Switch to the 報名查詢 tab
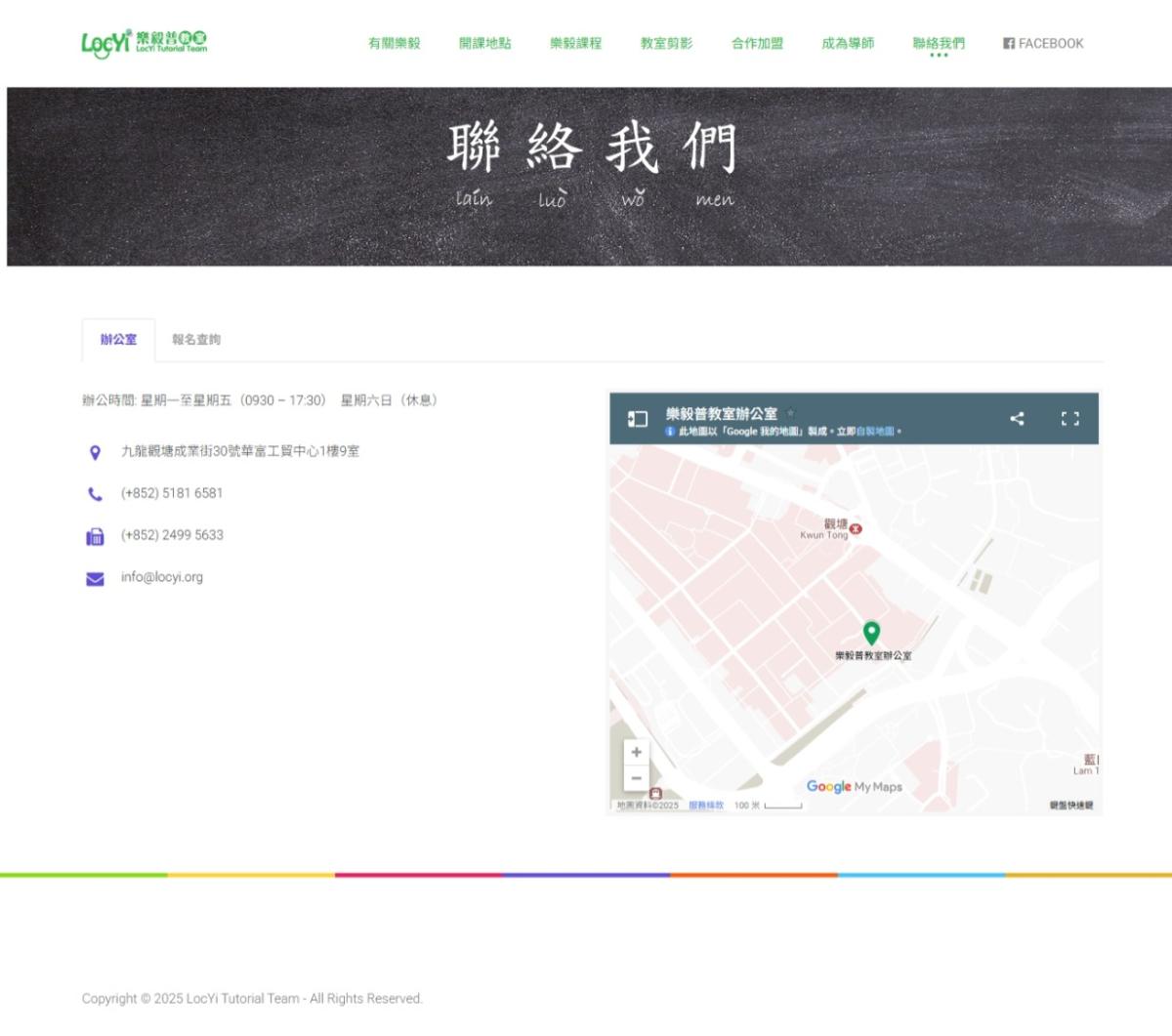Viewport: 1172px width, 1036px height. 196,340
